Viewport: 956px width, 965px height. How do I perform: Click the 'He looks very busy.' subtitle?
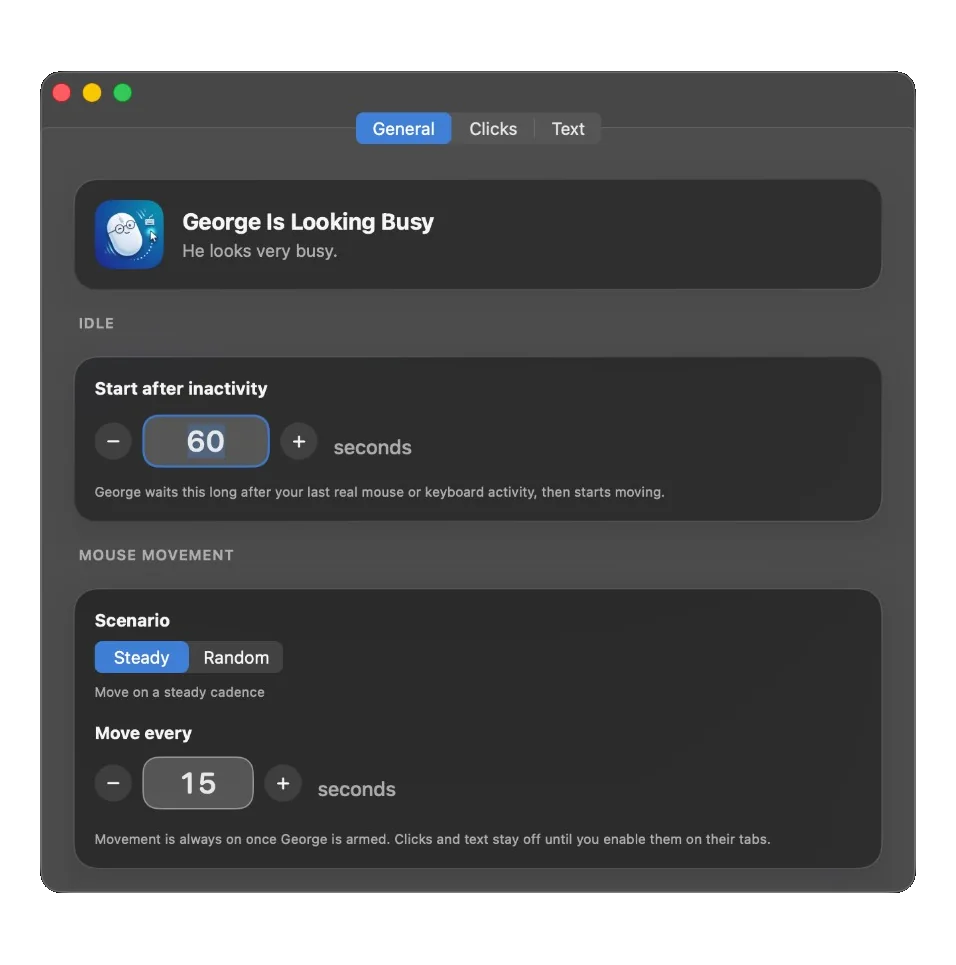[260, 251]
